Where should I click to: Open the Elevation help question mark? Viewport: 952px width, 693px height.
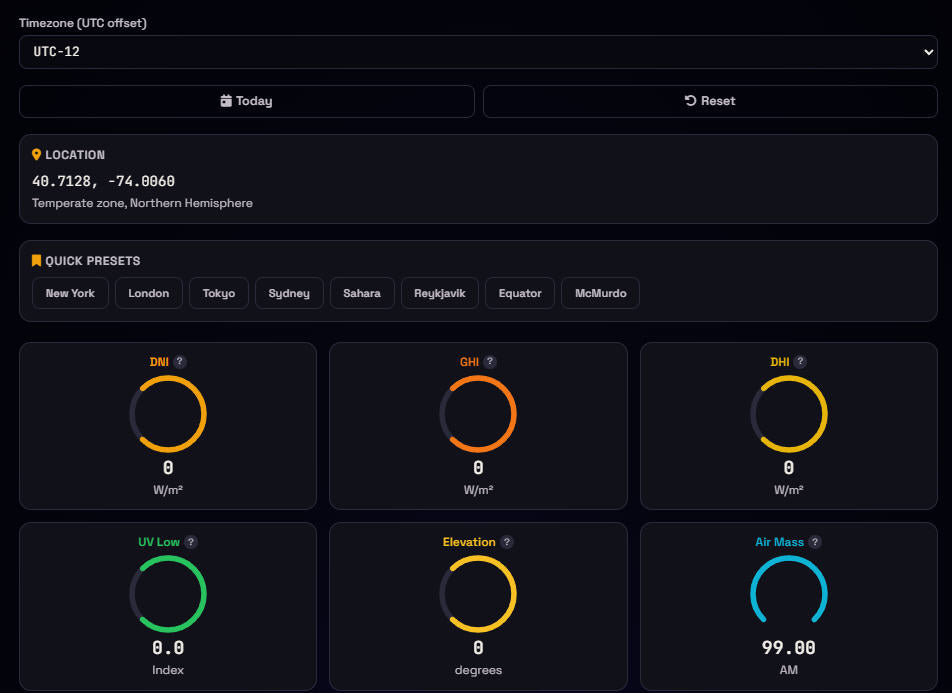pos(507,542)
